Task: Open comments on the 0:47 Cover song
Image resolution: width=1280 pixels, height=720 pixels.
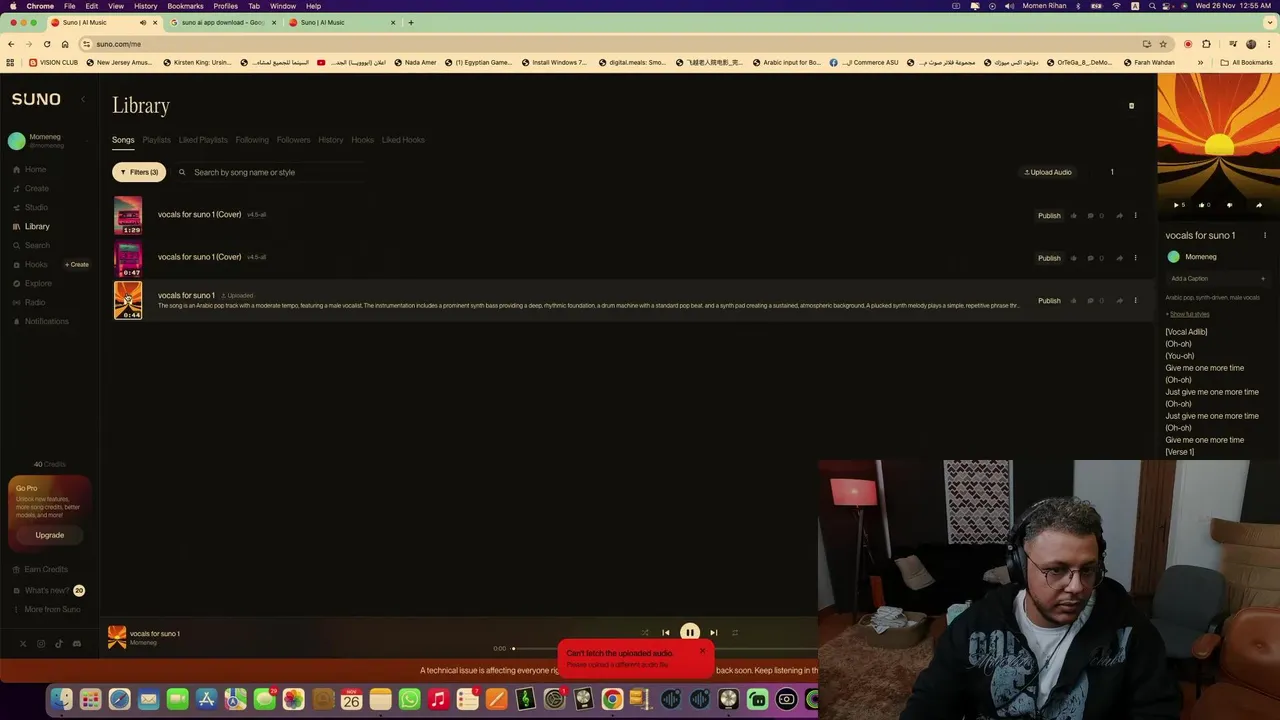Action: click(1095, 258)
